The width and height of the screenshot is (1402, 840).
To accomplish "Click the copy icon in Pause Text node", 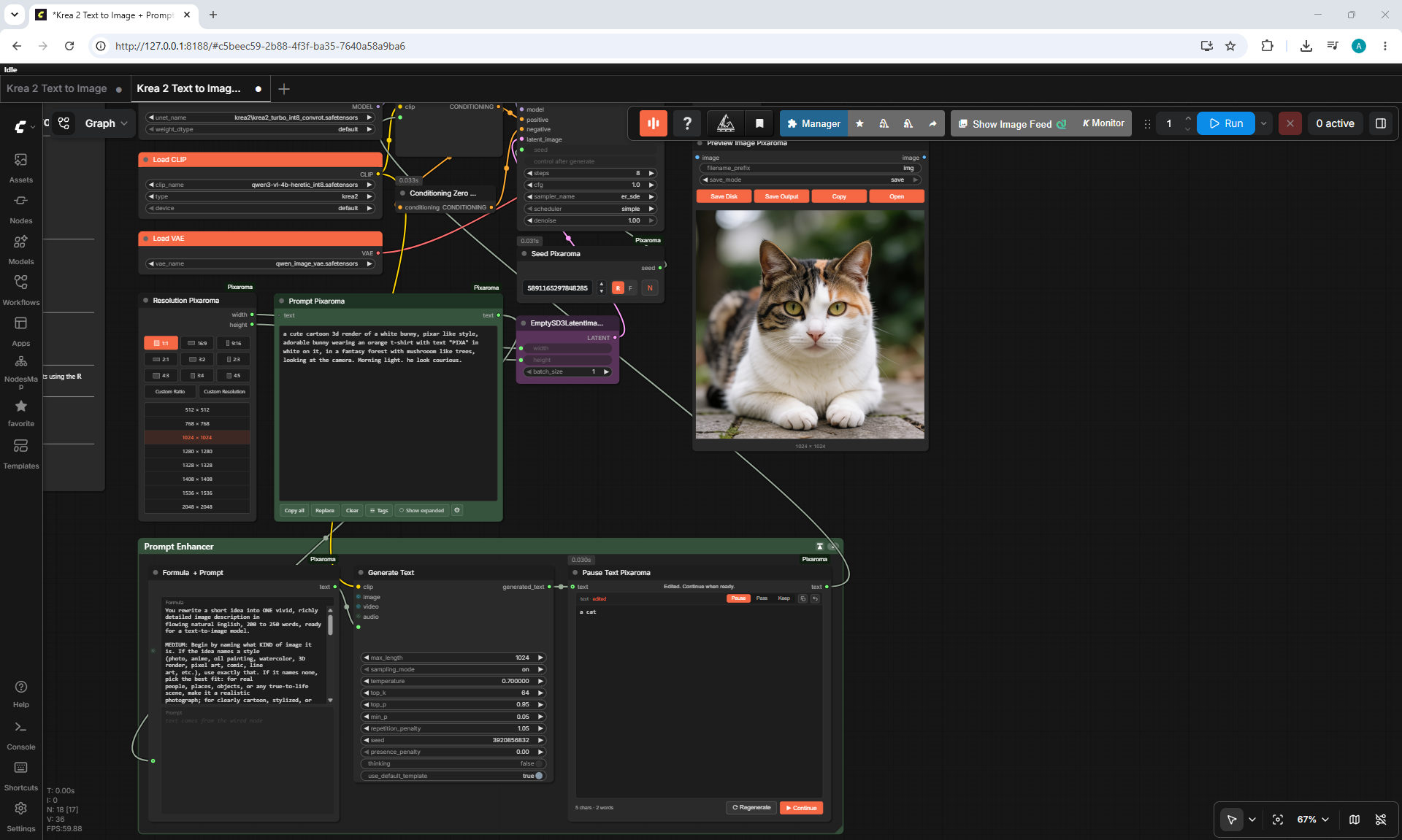I will [803, 598].
